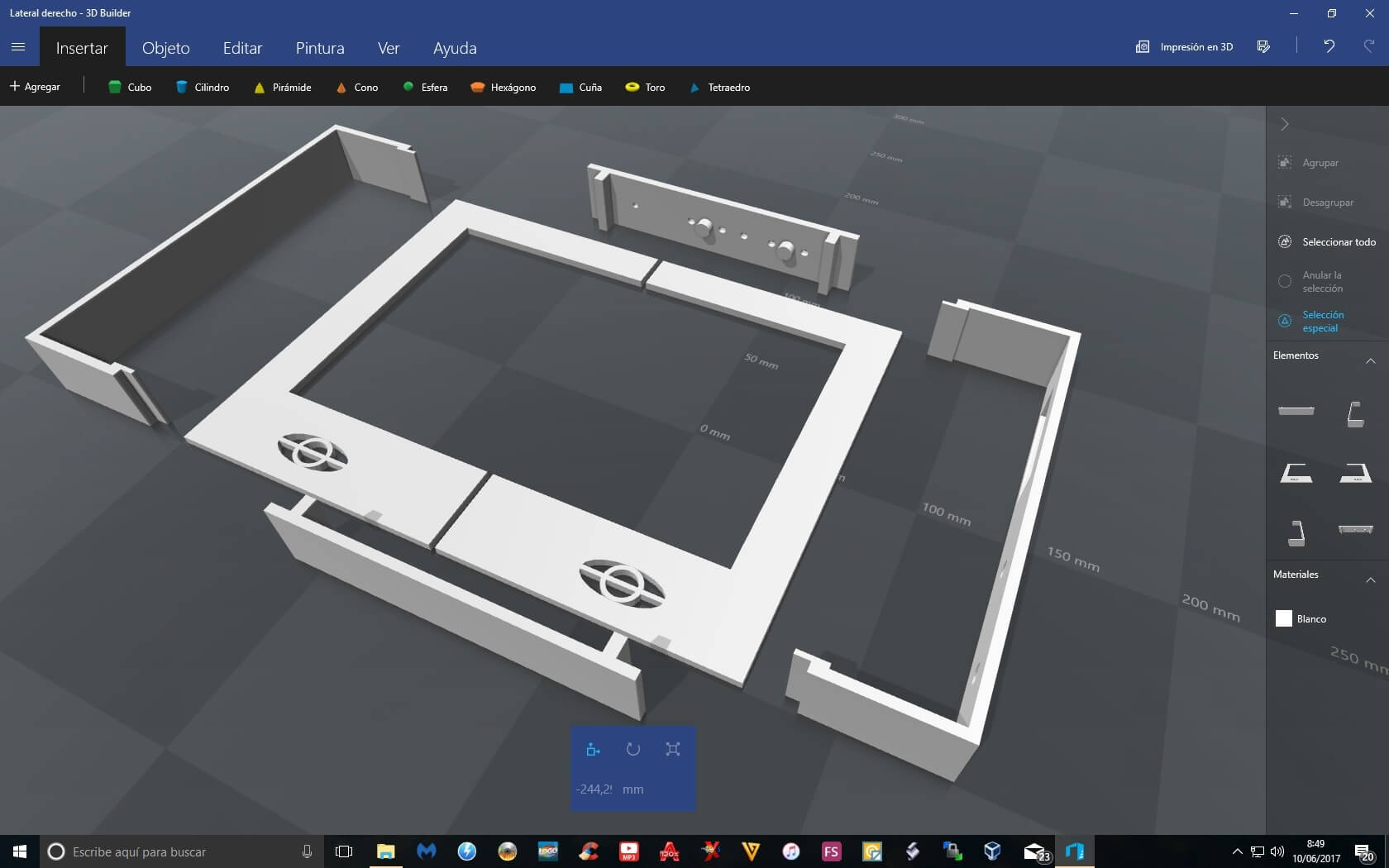
Task: Select the scale tool icon
Action: coord(673,749)
